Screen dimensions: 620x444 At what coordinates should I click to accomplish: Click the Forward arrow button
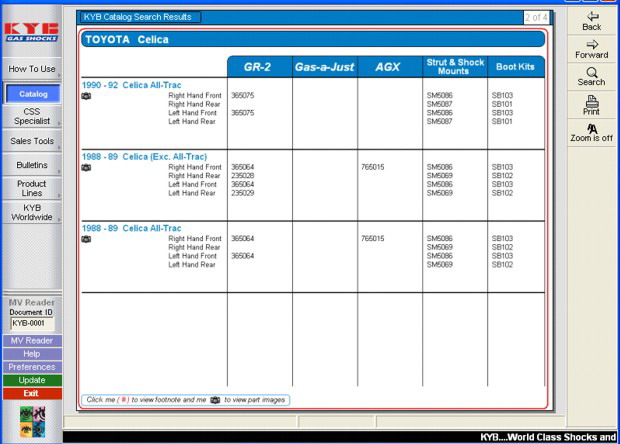591,49
